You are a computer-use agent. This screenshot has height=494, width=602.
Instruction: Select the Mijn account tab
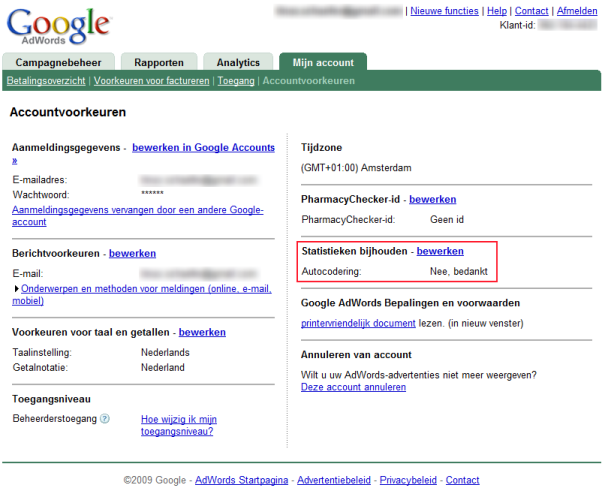323,62
